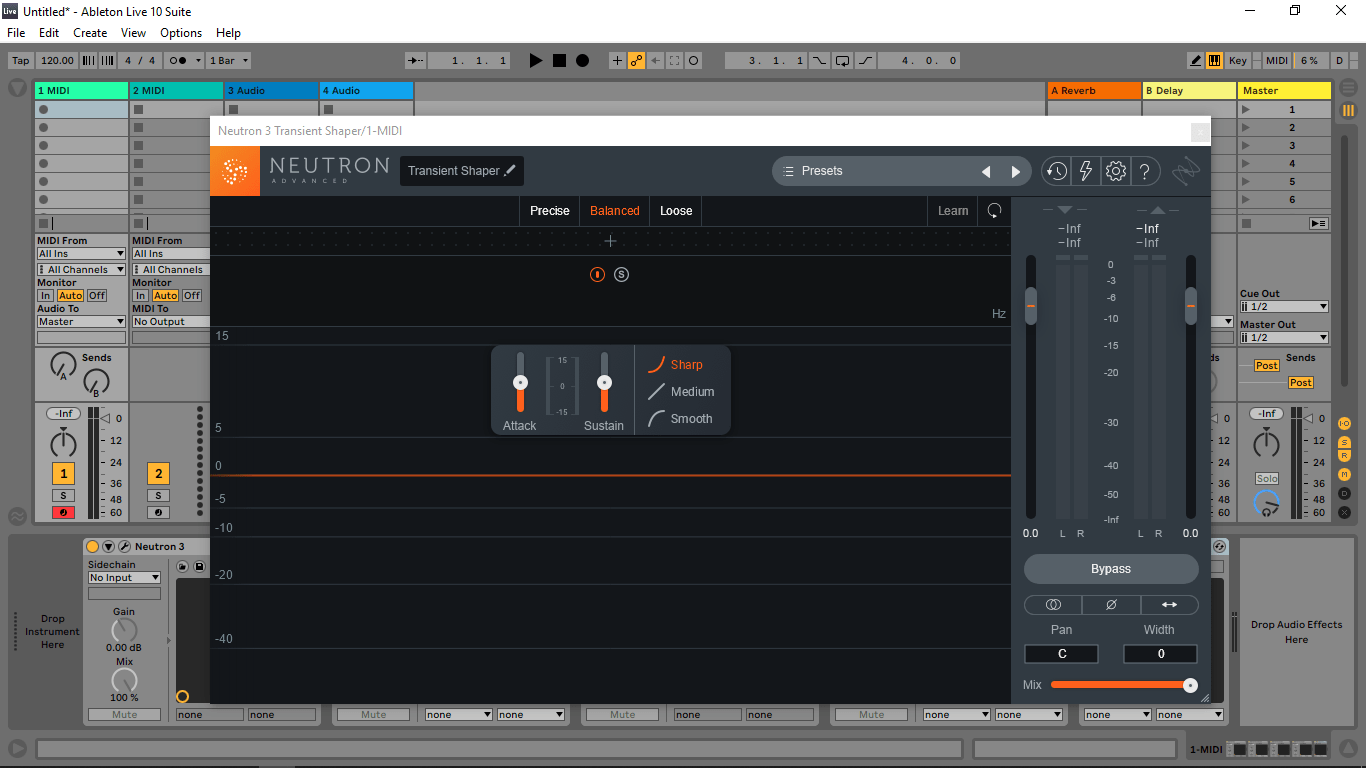Open Neutron settings gear icon
Viewport: 1366px width, 768px height.
coord(1116,171)
